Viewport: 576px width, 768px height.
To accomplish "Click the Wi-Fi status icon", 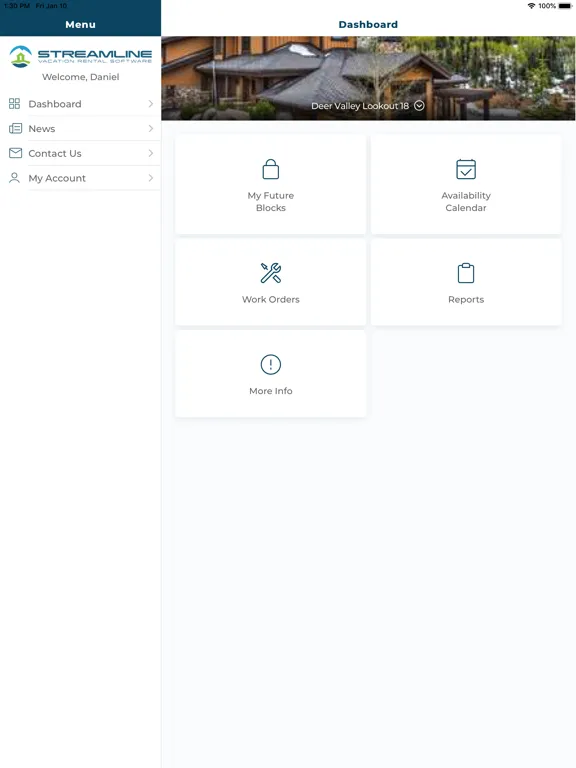I will pyautogui.click(x=531, y=6).
